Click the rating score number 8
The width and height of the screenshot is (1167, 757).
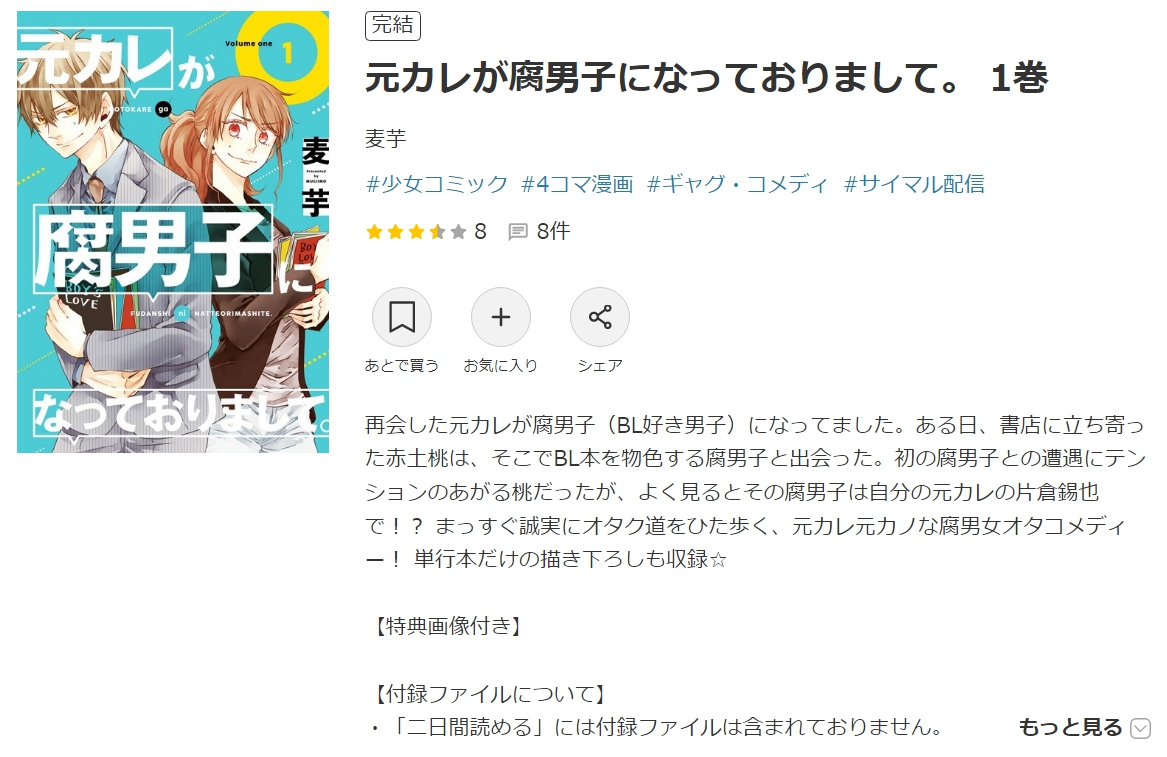tap(480, 231)
